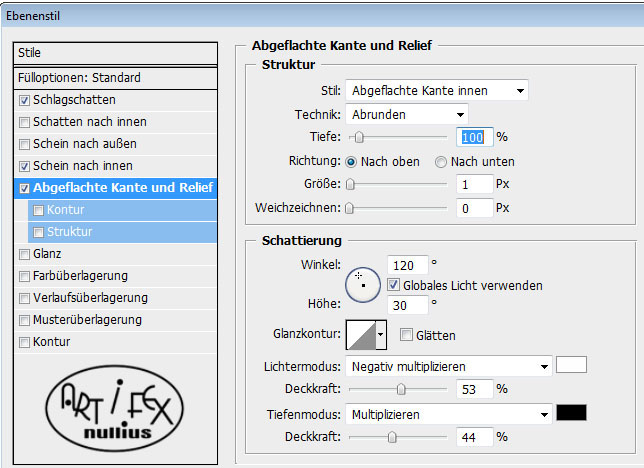Open the Lichtermodus blend mode dropdown
Image resolution: width=644 pixels, height=468 pixels.
click(x=448, y=366)
